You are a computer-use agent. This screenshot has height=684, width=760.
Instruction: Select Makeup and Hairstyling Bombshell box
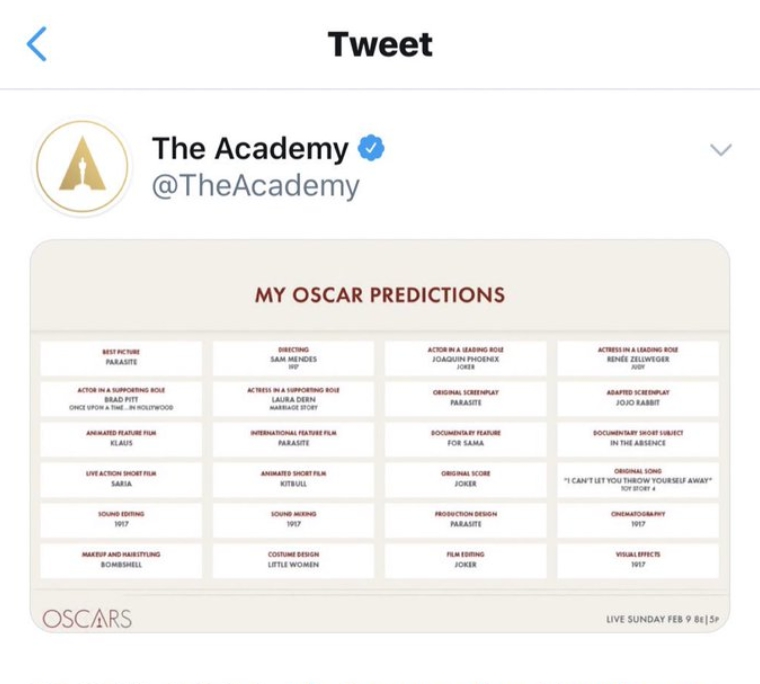(121, 560)
